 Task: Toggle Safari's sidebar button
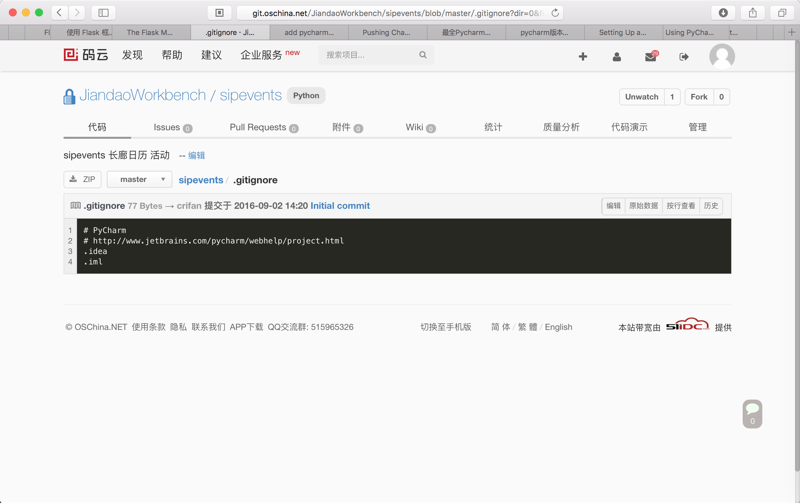tap(103, 12)
